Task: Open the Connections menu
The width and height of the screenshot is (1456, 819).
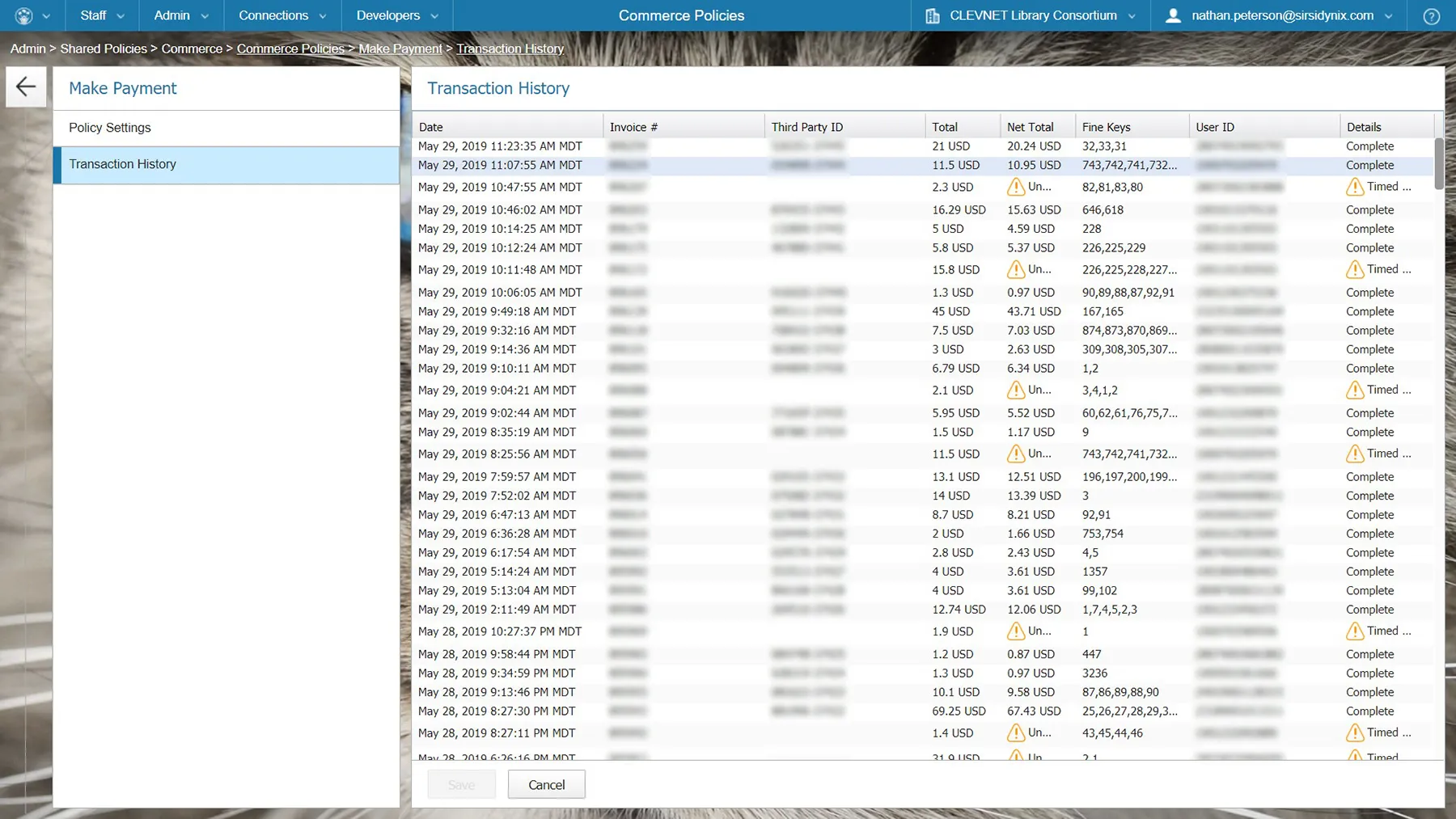Action: click(x=282, y=15)
